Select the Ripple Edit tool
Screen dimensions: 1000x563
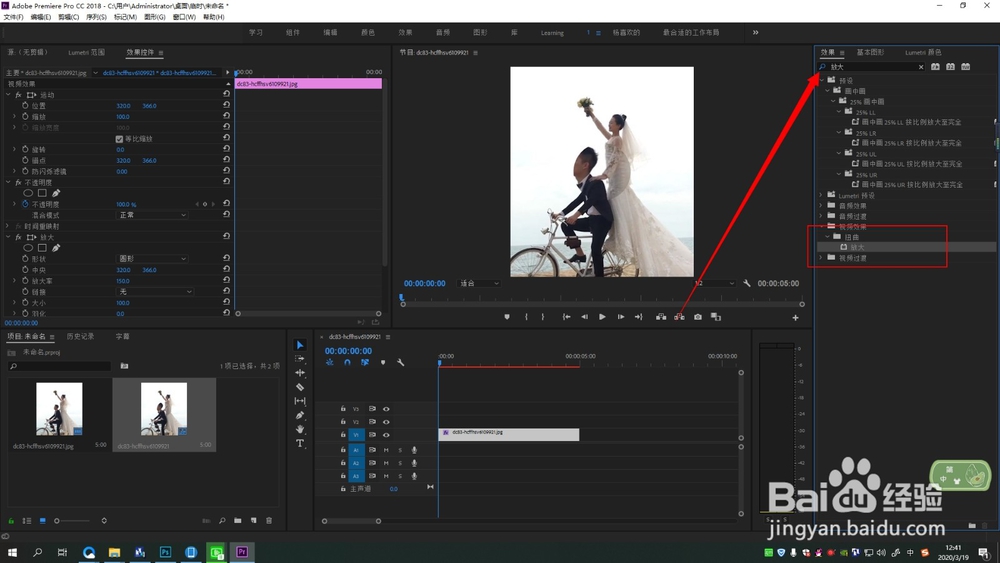pos(300,373)
